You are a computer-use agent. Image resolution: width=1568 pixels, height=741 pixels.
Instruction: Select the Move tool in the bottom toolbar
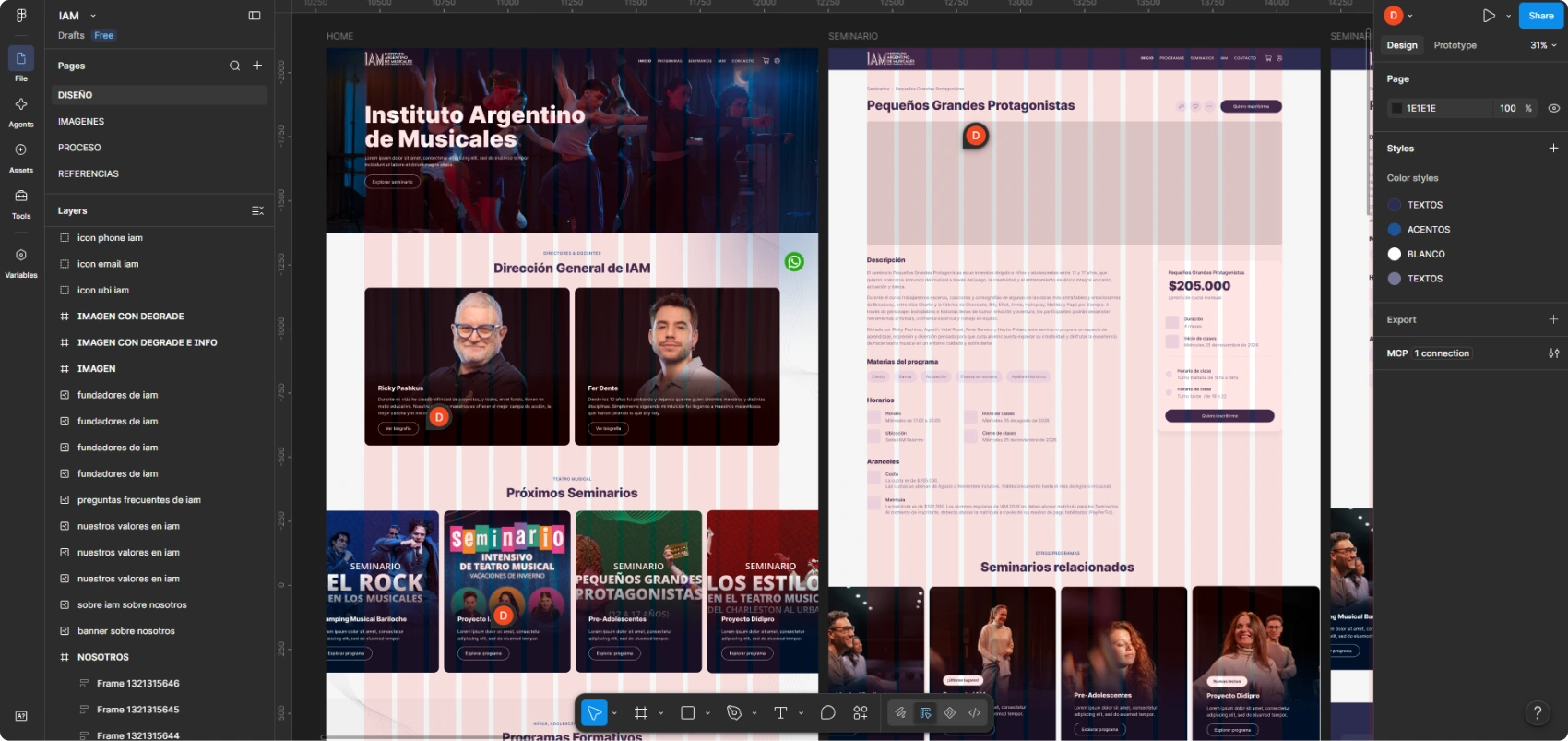(x=594, y=712)
